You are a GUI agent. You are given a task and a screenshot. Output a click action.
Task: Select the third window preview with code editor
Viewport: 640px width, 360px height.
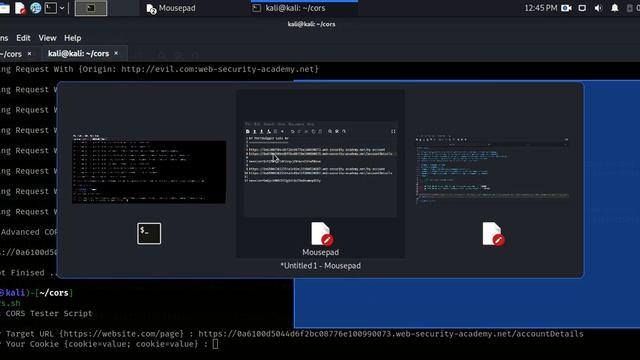(492, 169)
